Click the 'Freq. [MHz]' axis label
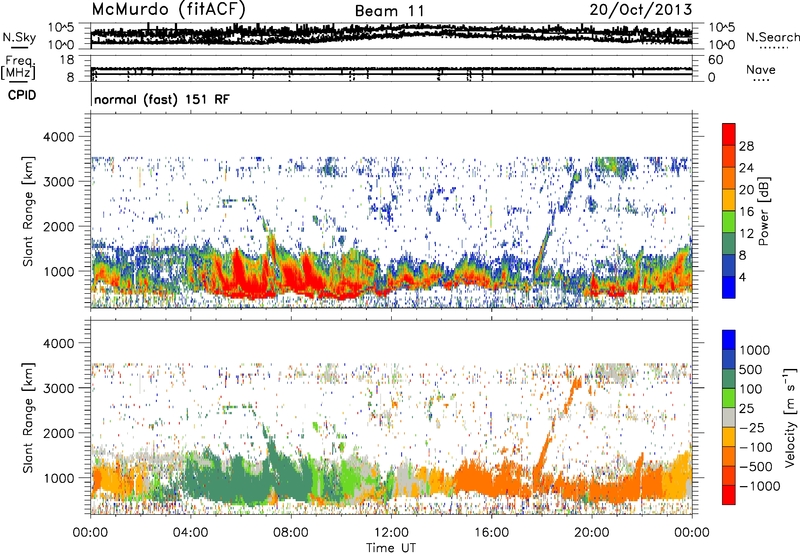800x554 pixels. [18, 67]
